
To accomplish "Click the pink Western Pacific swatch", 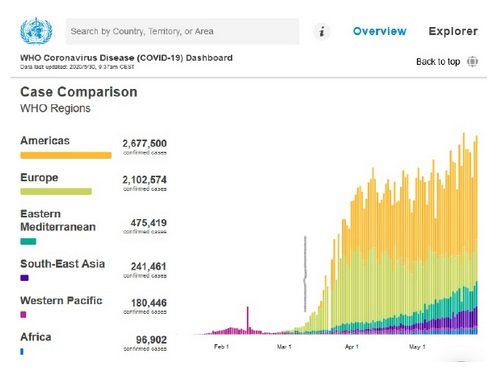I will (23, 314).
